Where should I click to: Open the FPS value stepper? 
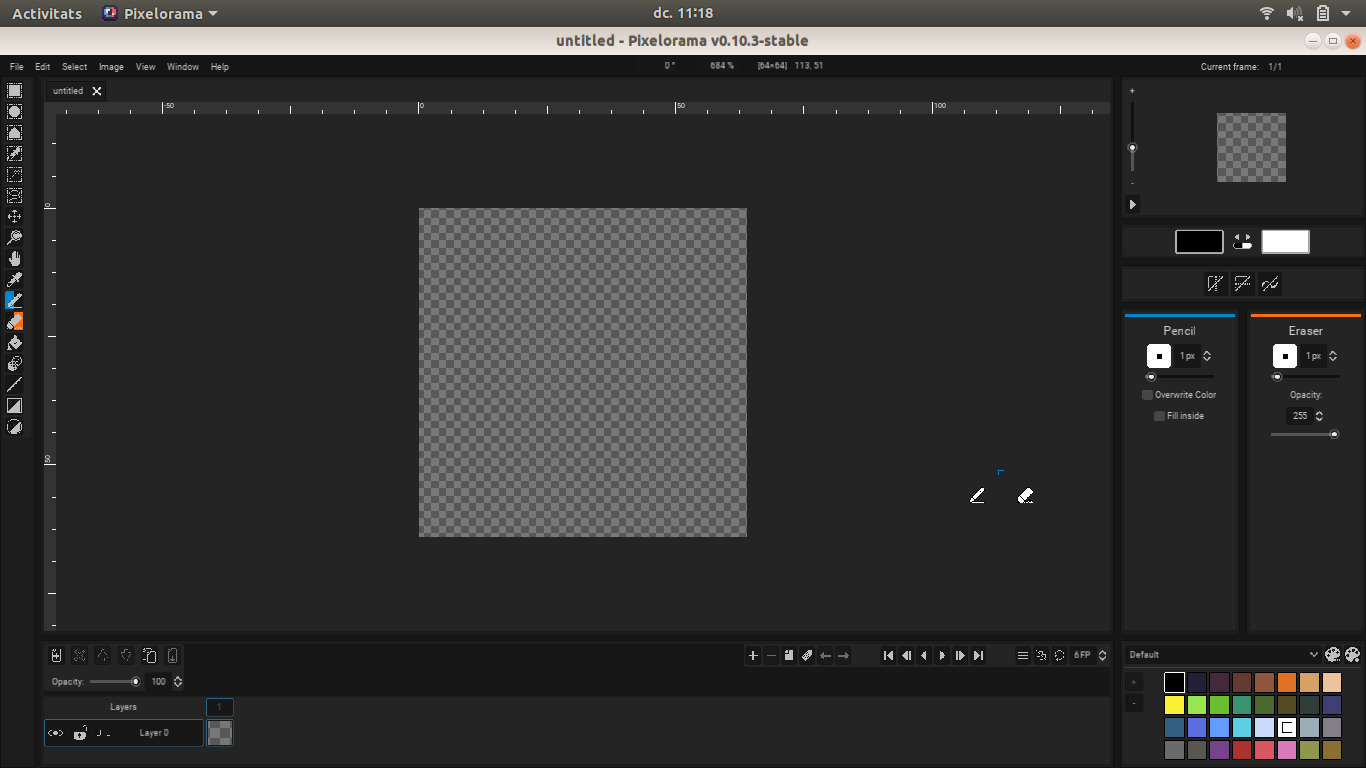[x=1100, y=655]
